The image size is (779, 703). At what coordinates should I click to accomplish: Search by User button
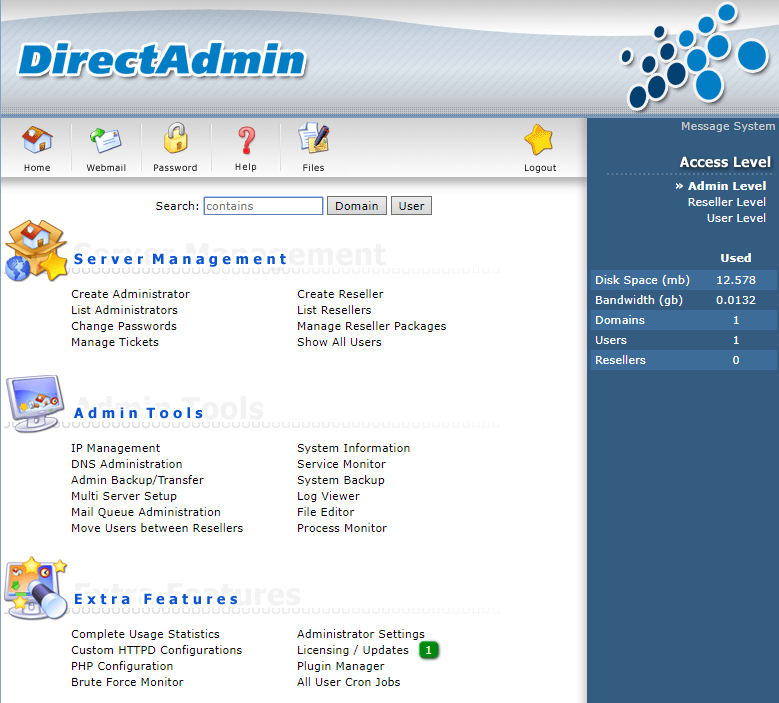pyautogui.click(x=411, y=206)
